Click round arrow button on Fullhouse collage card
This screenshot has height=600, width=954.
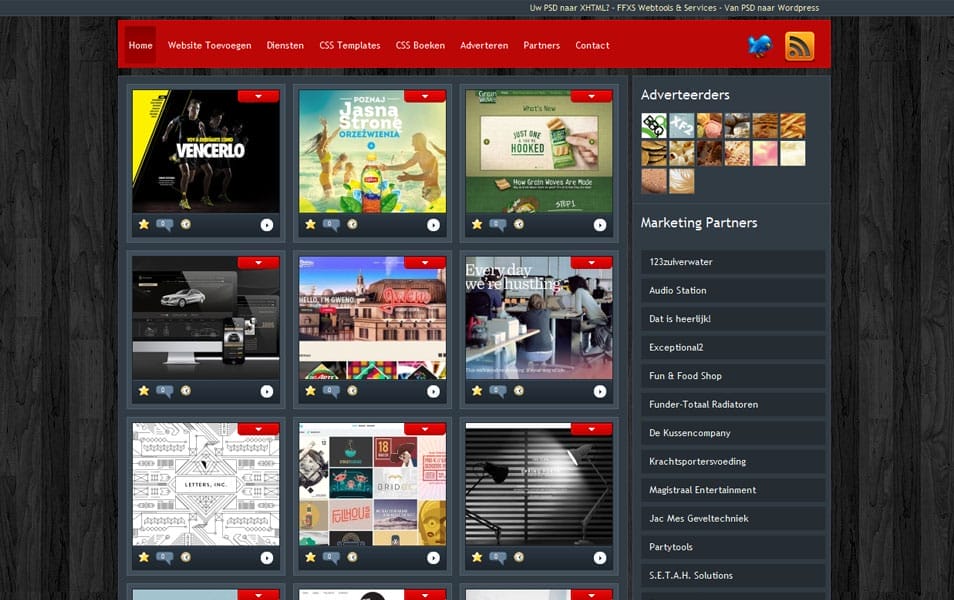click(x=433, y=557)
